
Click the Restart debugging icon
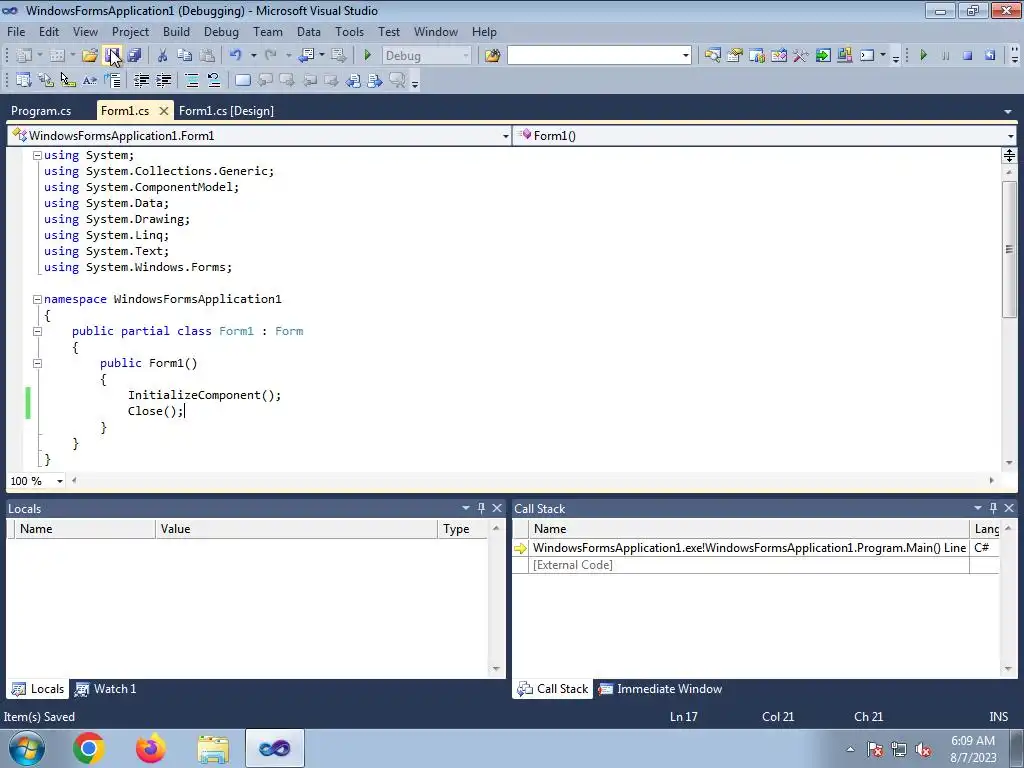point(990,56)
